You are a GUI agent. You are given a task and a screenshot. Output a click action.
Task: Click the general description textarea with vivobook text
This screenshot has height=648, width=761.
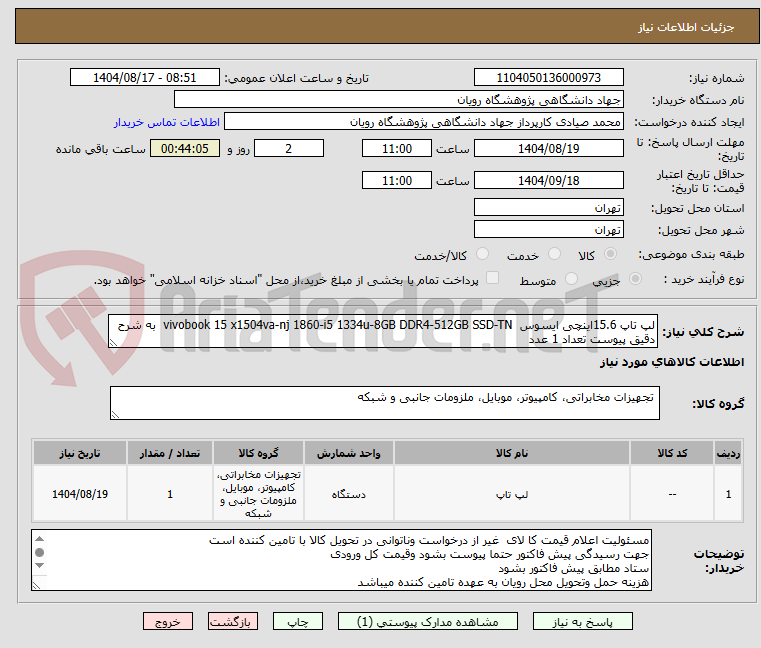[384, 331]
